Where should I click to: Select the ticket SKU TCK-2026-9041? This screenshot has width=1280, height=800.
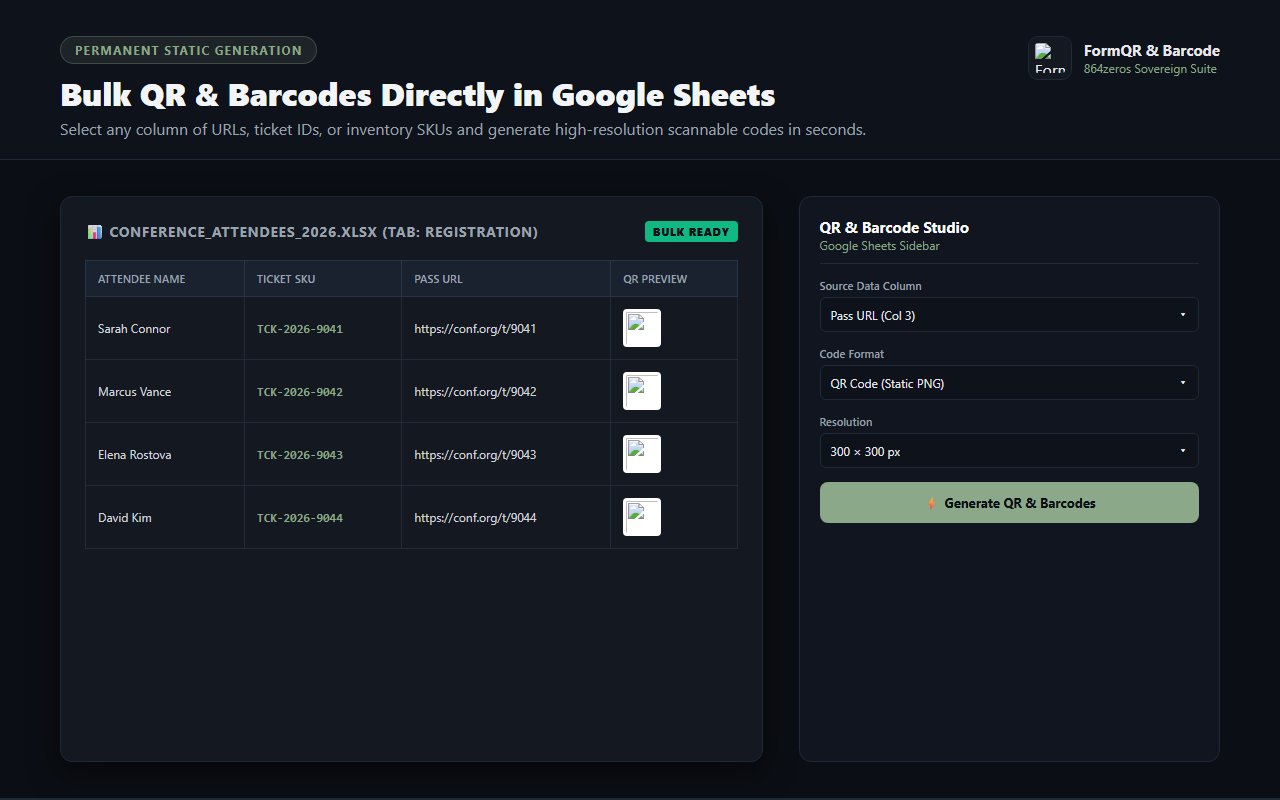pyautogui.click(x=300, y=329)
